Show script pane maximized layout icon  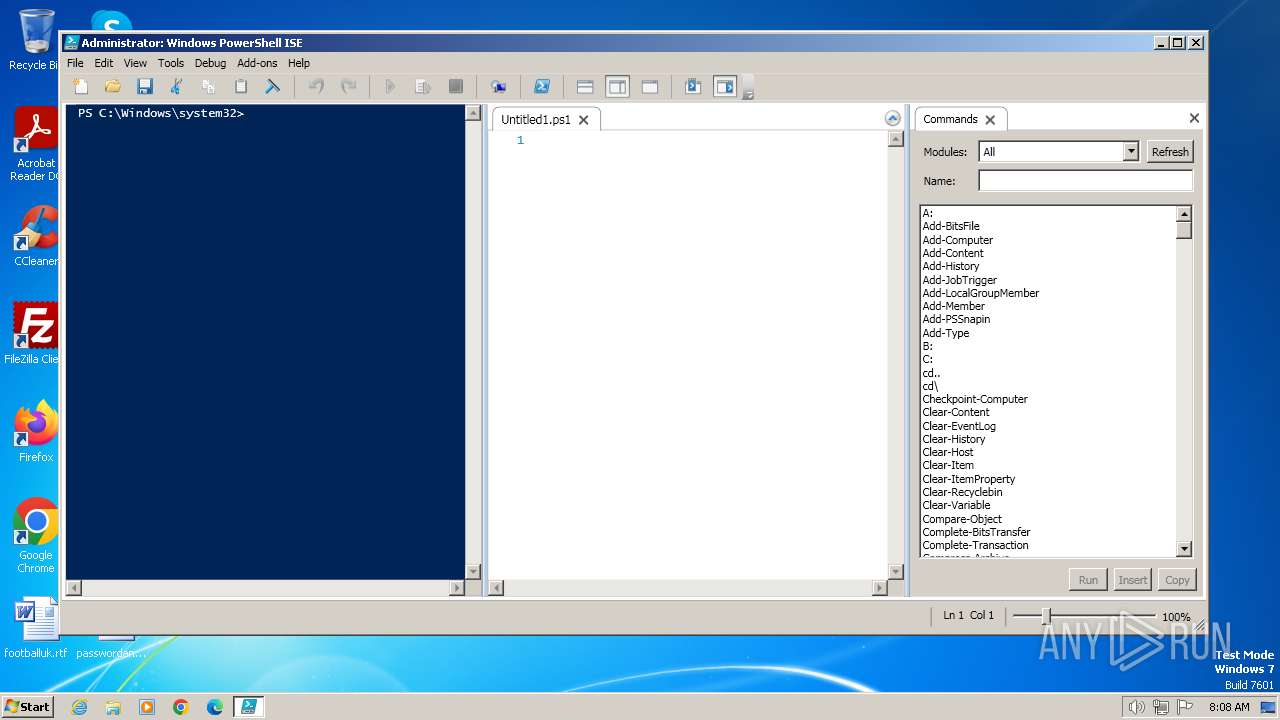[650, 87]
